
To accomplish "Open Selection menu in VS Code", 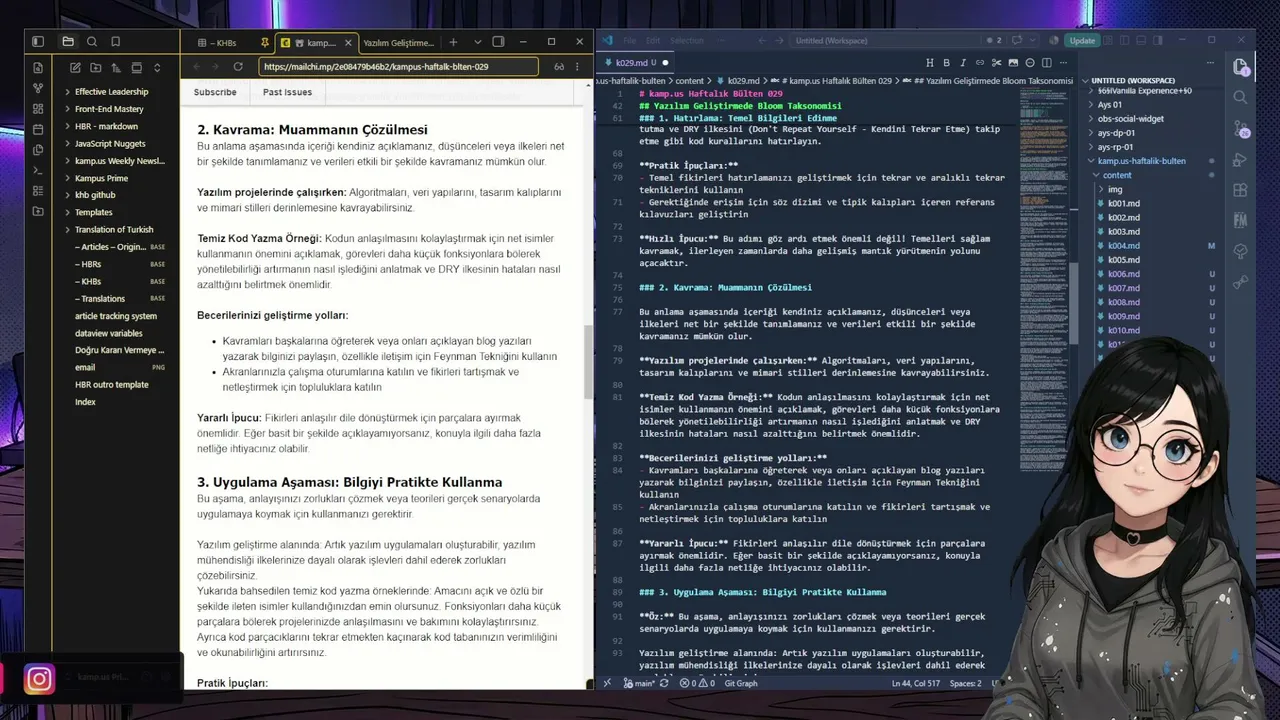I will (687, 41).
